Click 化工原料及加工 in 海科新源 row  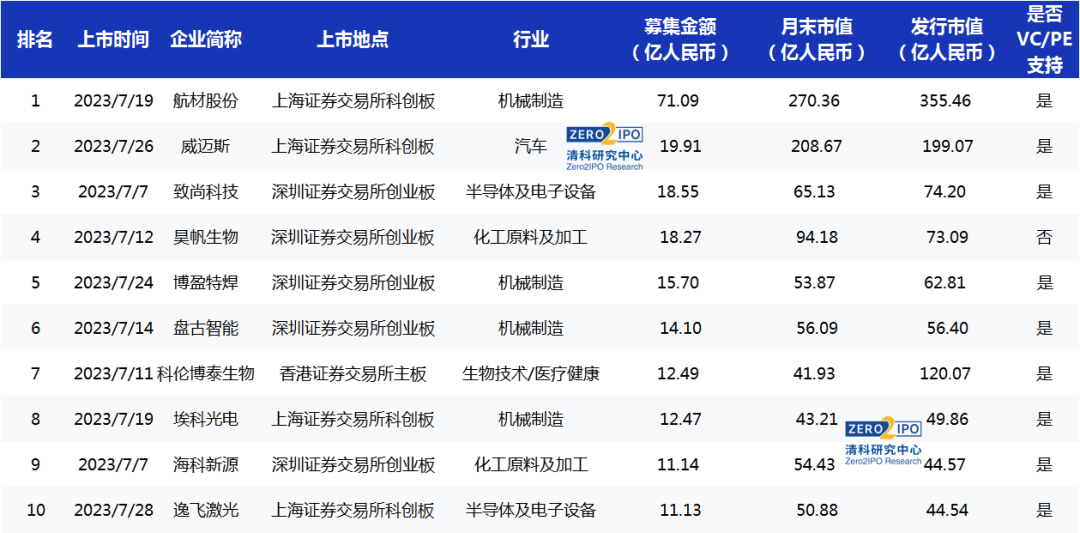[531, 465]
